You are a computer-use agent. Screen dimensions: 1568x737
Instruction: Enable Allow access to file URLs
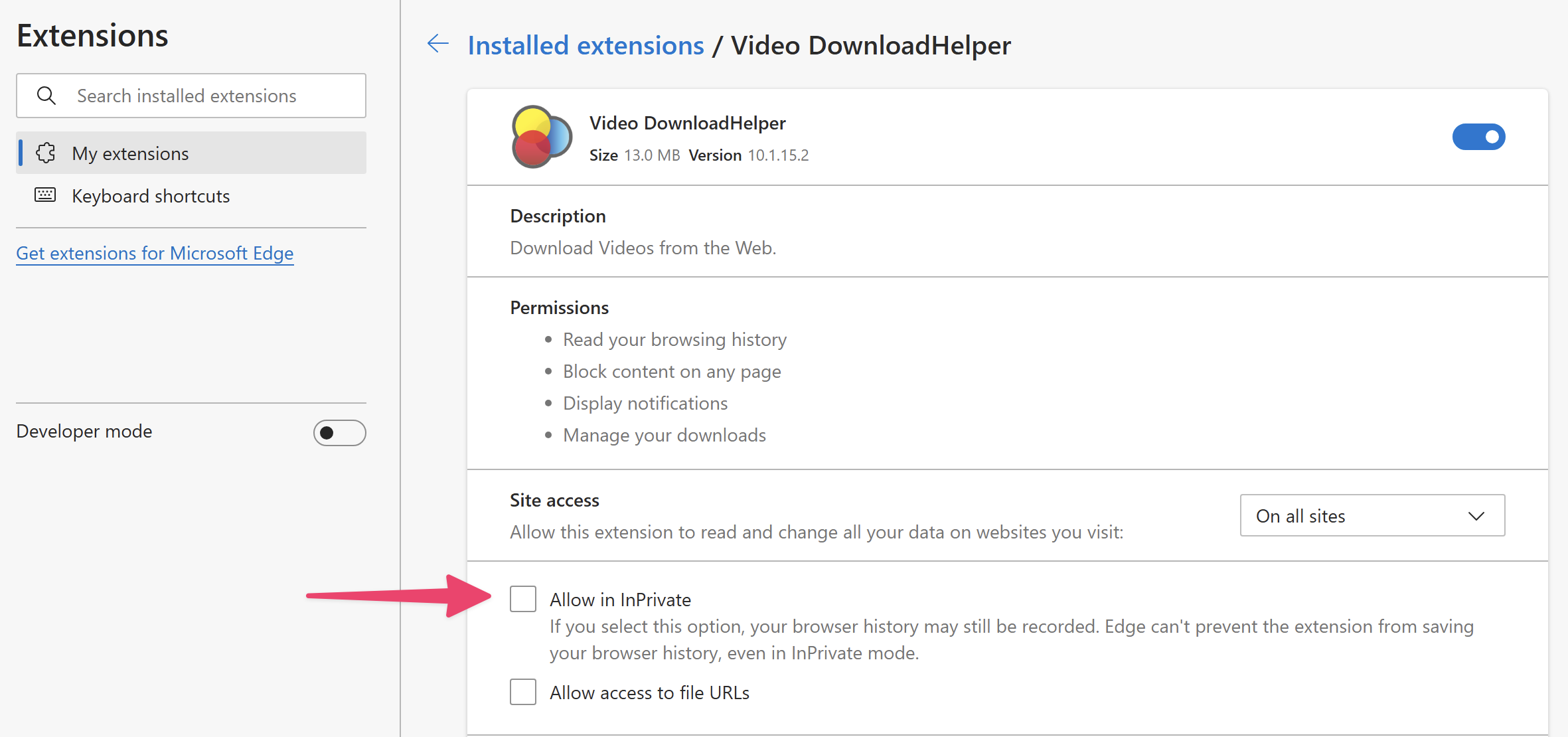tap(523, 692)
